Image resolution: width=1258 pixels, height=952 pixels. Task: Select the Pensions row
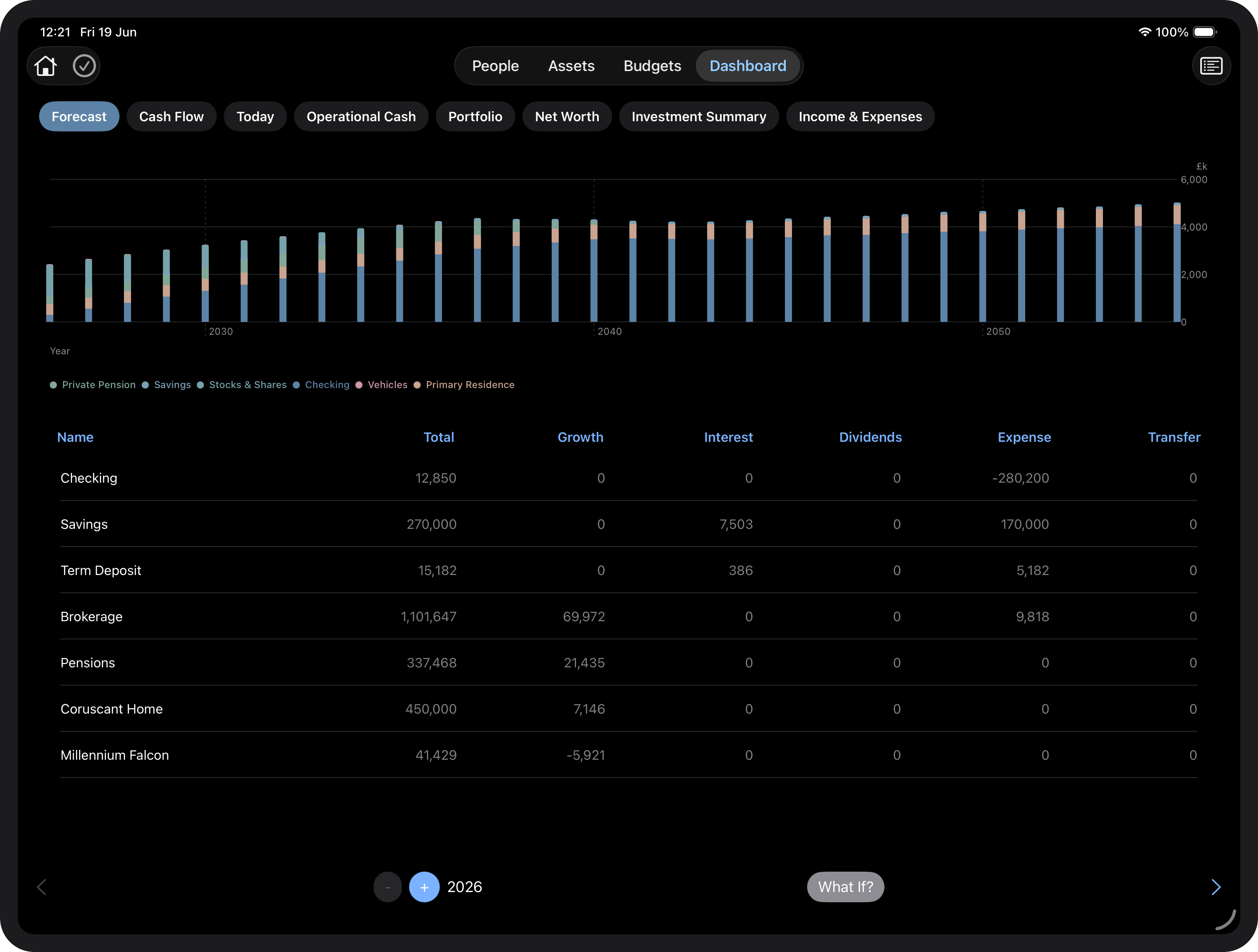[x=629, y=662]
